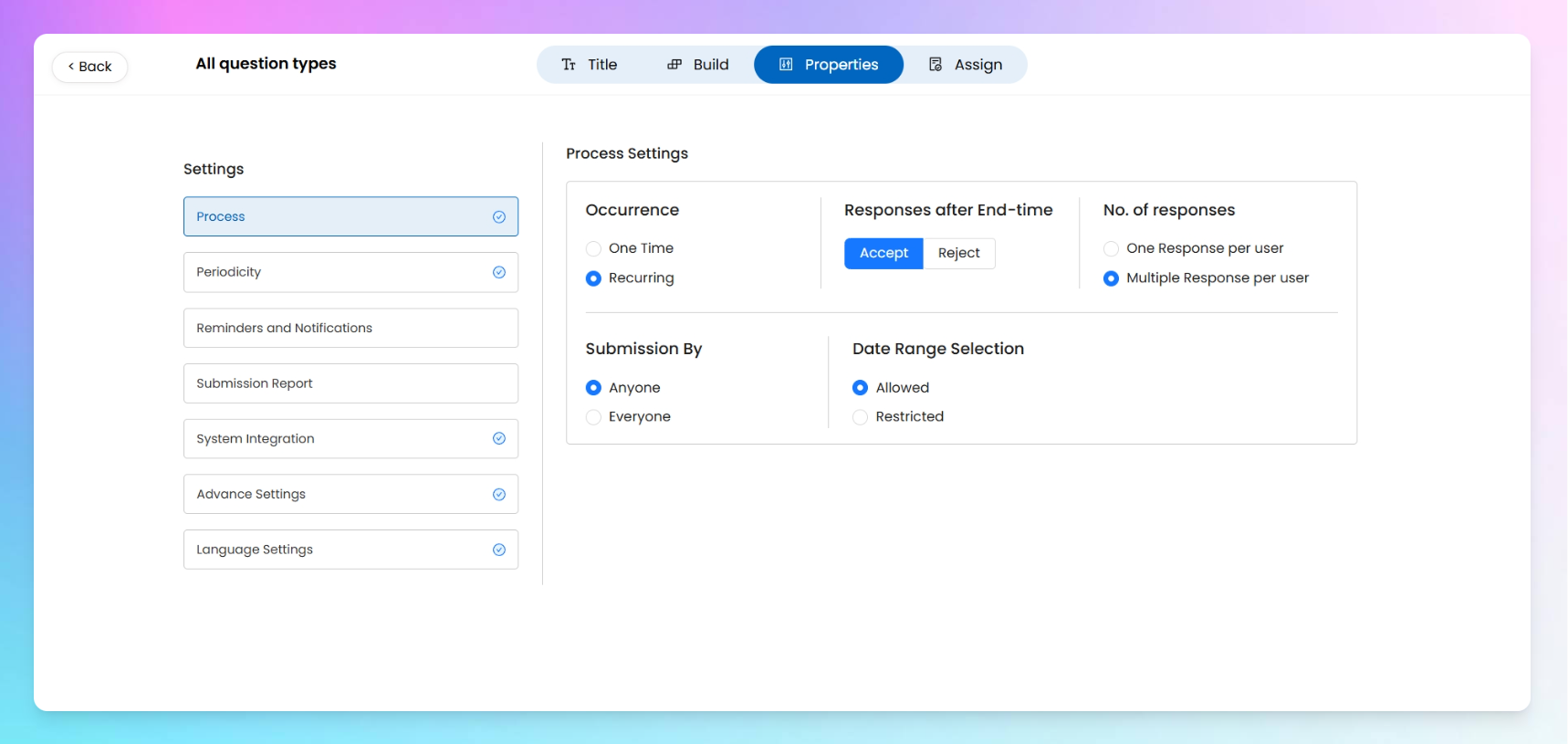Click the checkmark icon on System Integration row
Viewport: 1568px width, 744px height.
point(499,439)
